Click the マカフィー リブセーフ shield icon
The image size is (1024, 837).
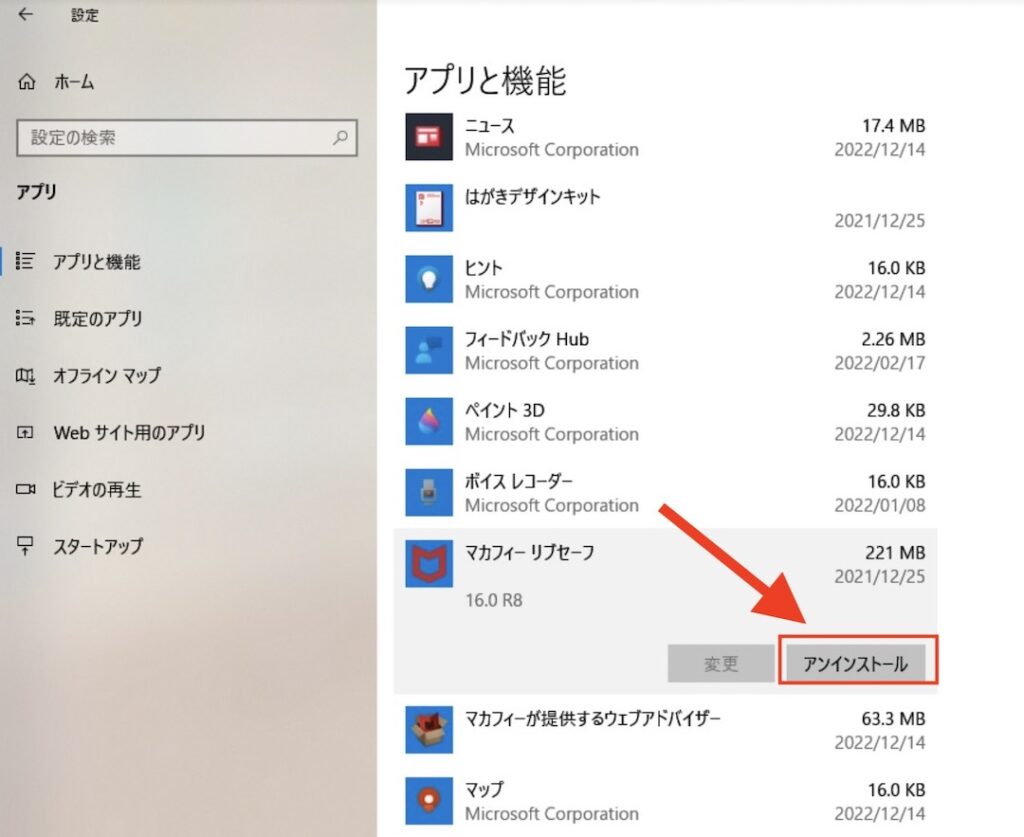(428, 563)
